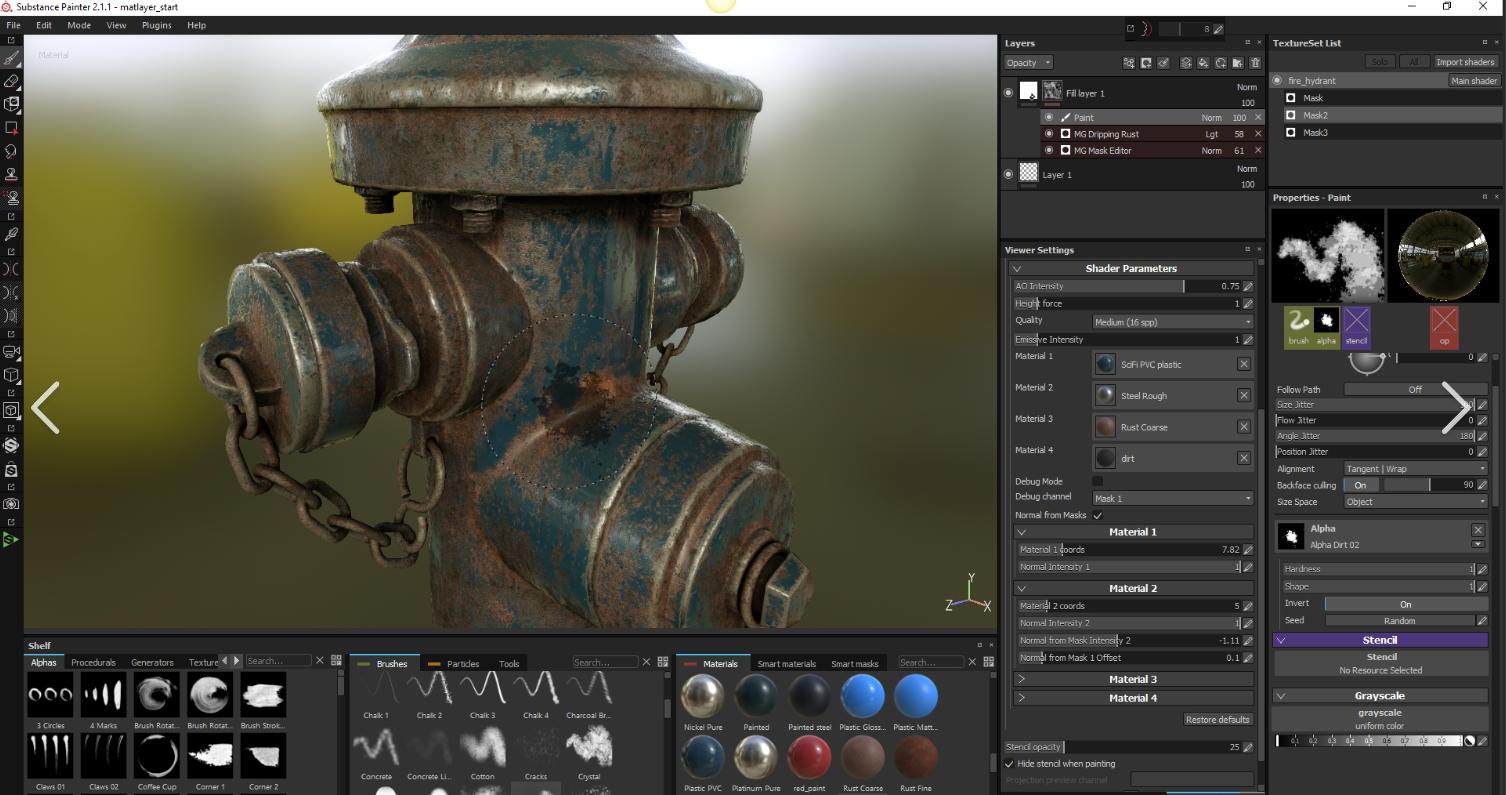
Task: Click the Restore defaults button
Action: (x=1217, y=720)
